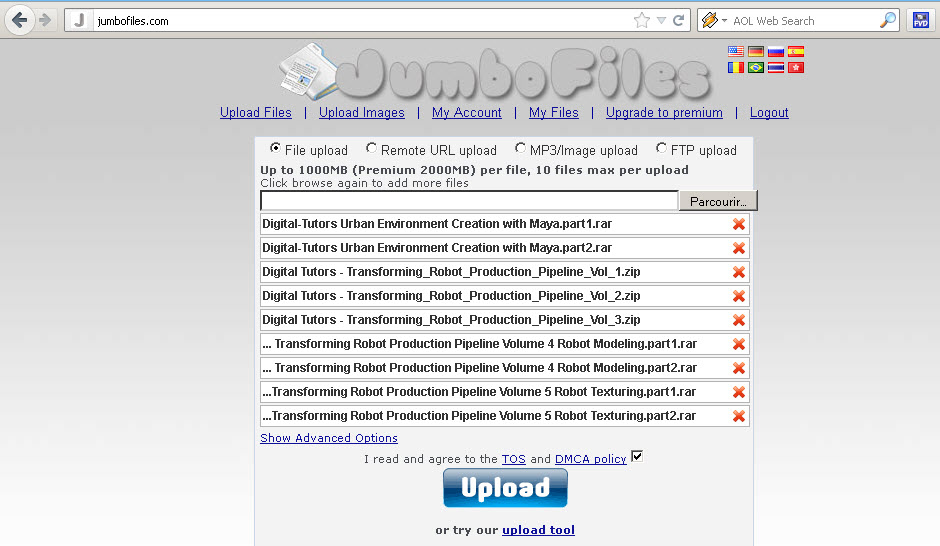Click the file path input field
The height and width of the screenshot is (546, 940).
[x=469, y=201]
